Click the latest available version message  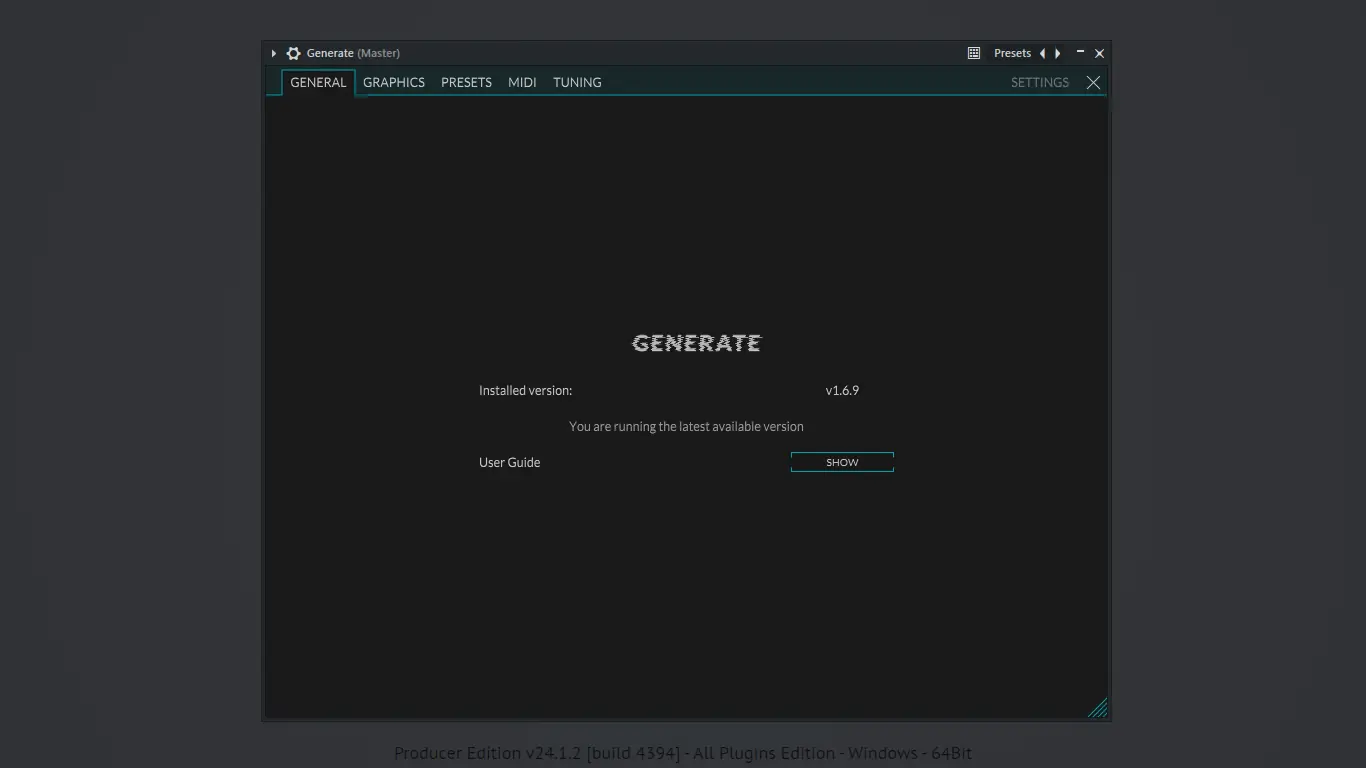pyautogui.click(x=686, y=426)
